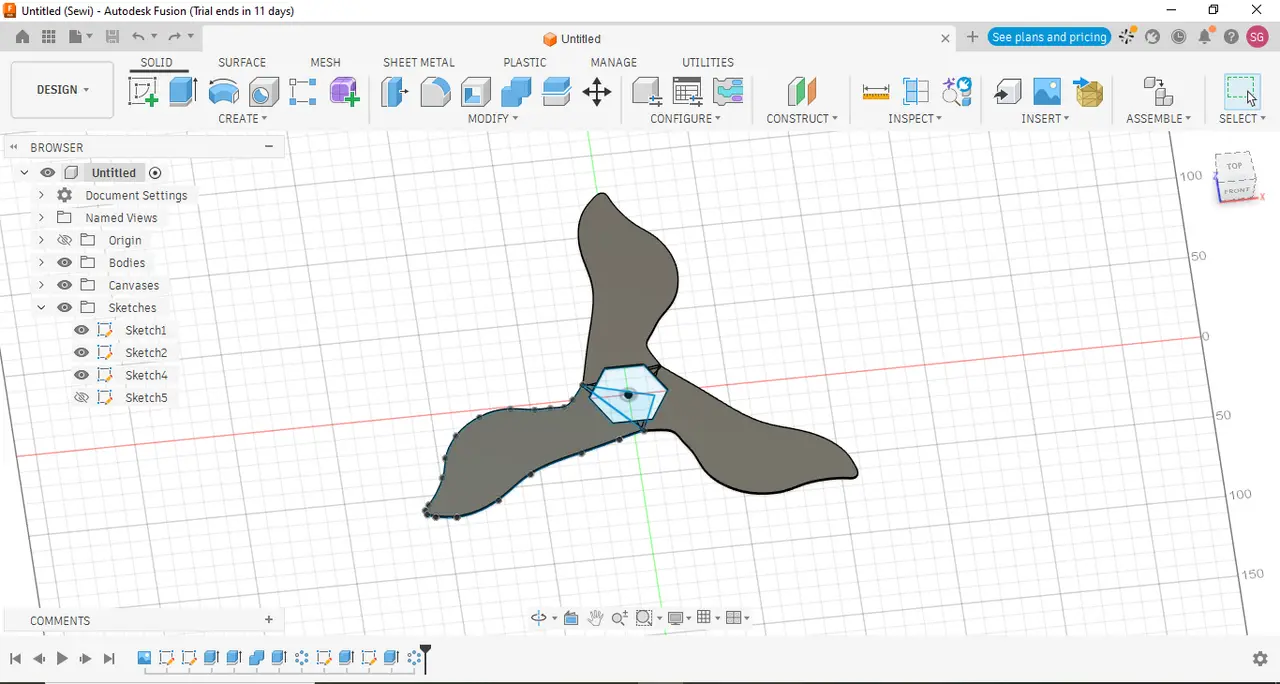The image size is (1280, 684).
Task: Click the Save icon
Action: (112, 37)
